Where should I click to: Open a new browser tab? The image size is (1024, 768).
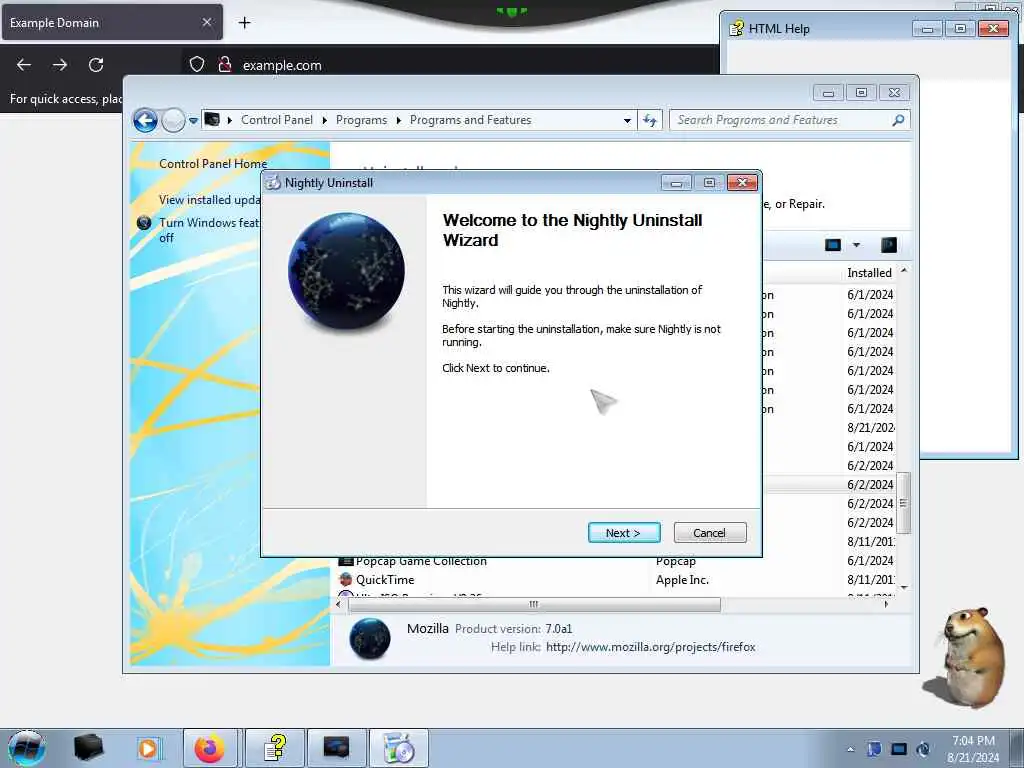[244, 23]
